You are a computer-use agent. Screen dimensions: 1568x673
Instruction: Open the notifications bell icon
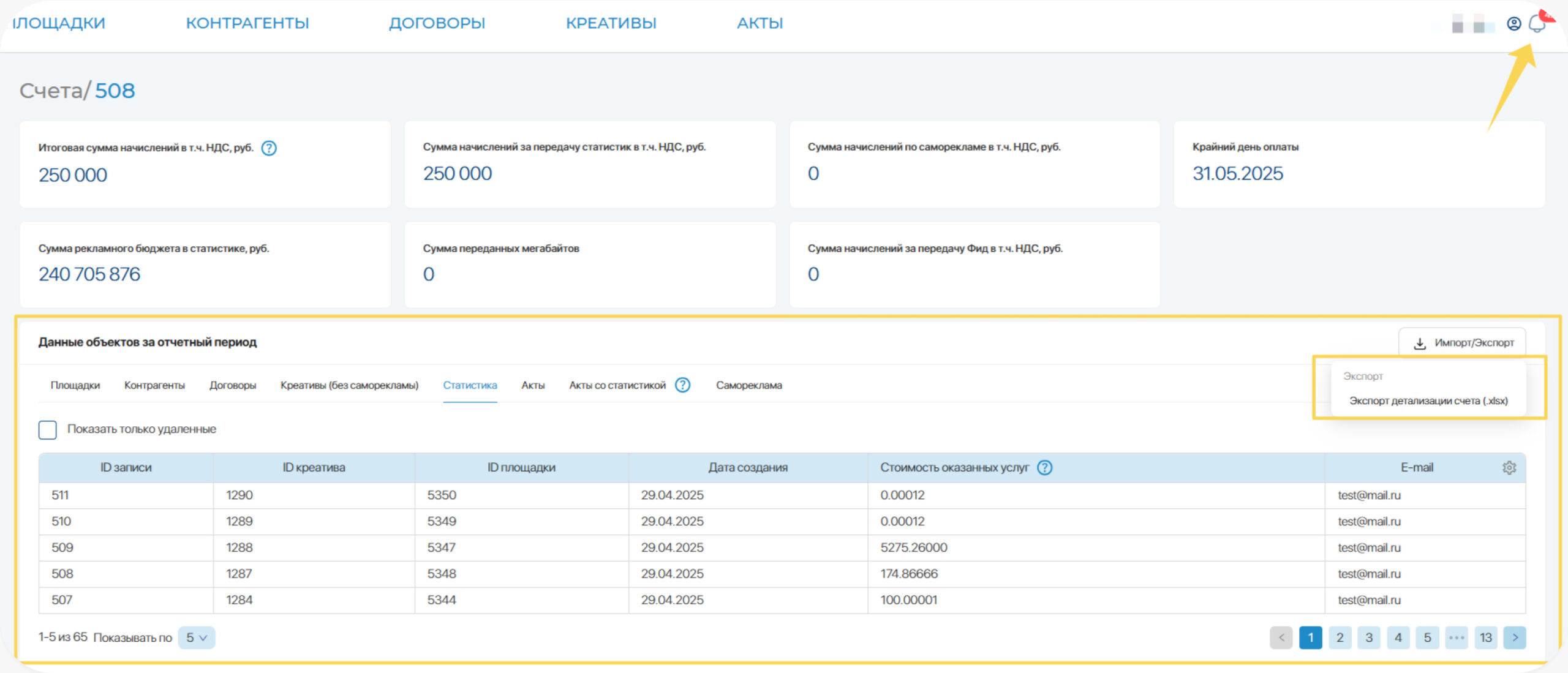[x=1536, y=24]
